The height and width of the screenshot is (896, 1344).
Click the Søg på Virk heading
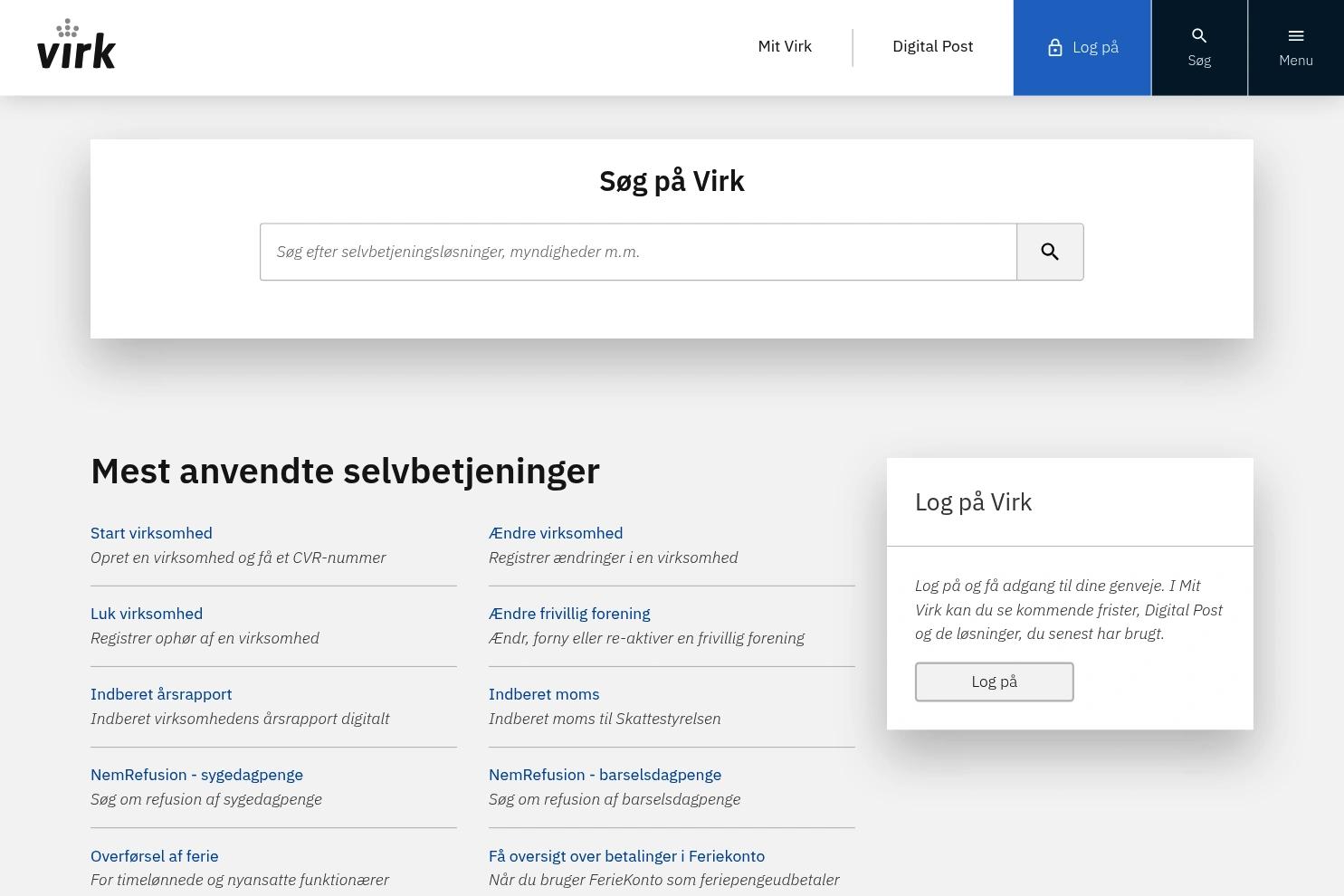point(672,180)
